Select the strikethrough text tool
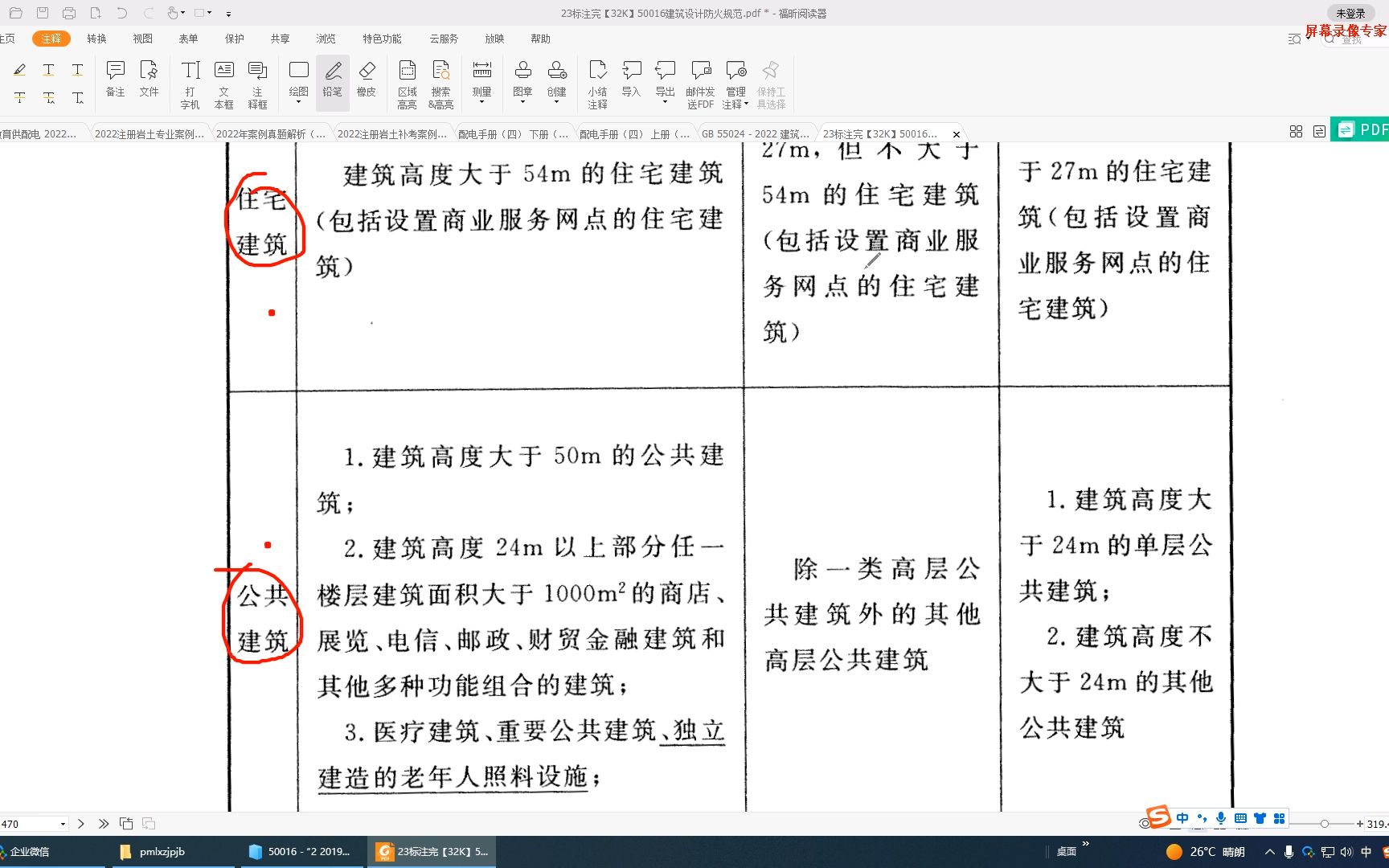1389x868 pixels. 20,97
